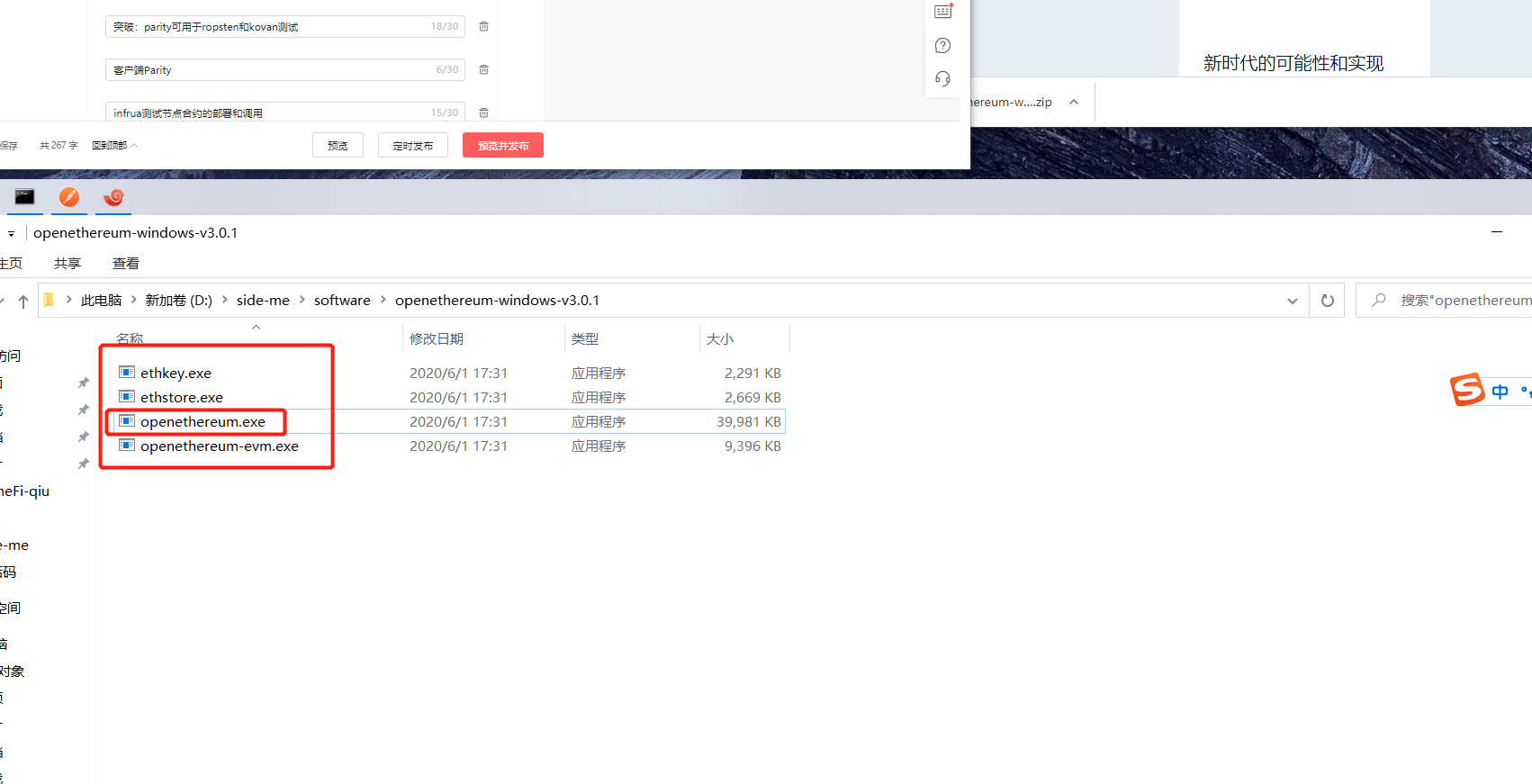The width and height of the screenshot is (1532, 784).
Task: Edit the 'infrua测试节点合约的部署和调用' heading field
Action: tap(285, 112)
